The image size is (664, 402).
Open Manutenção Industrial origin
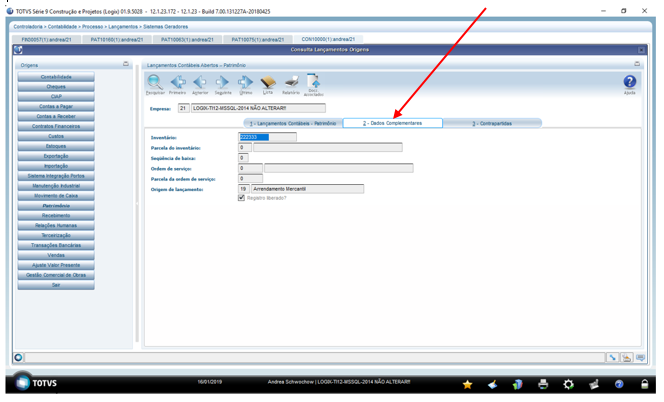click(x=56, y=186)
